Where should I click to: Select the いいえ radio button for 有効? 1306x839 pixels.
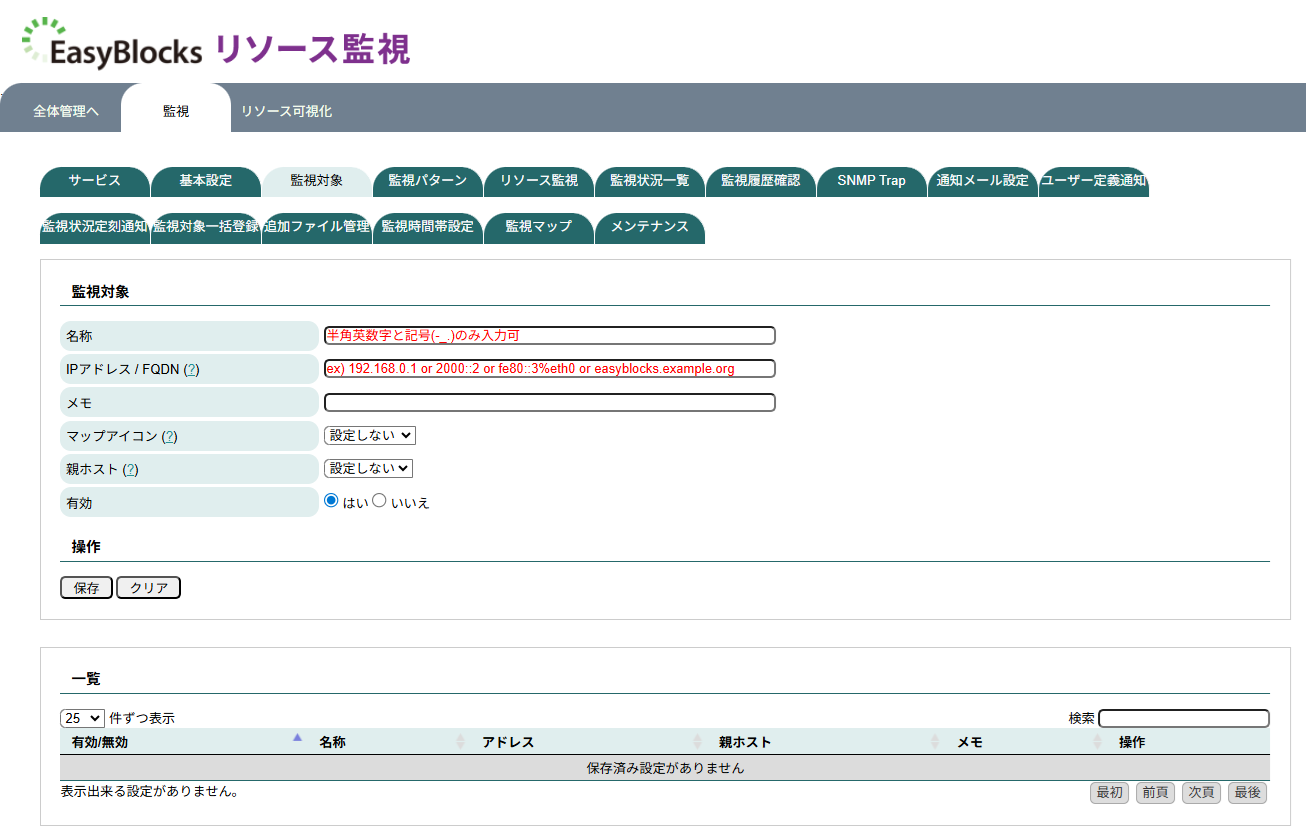pyautogui.click(x=378, y=502)
